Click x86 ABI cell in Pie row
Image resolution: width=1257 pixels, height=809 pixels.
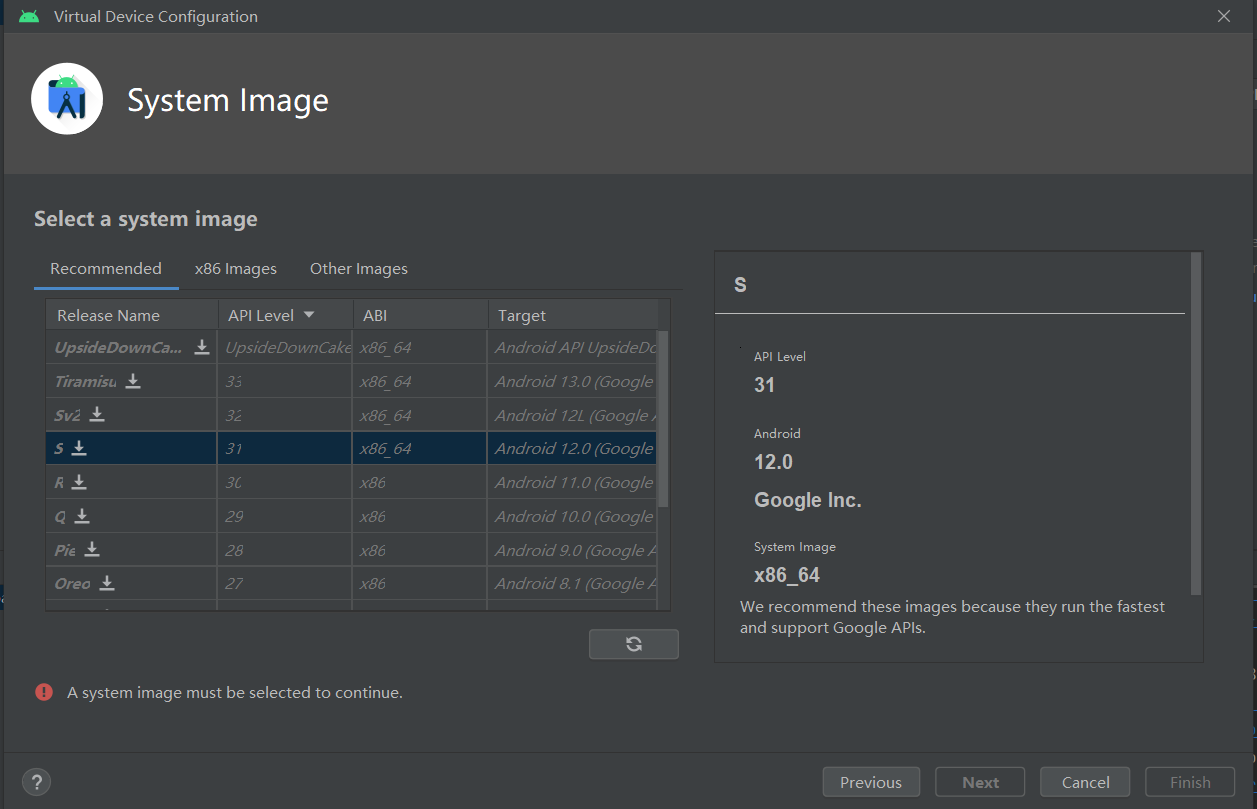[420, 550]
